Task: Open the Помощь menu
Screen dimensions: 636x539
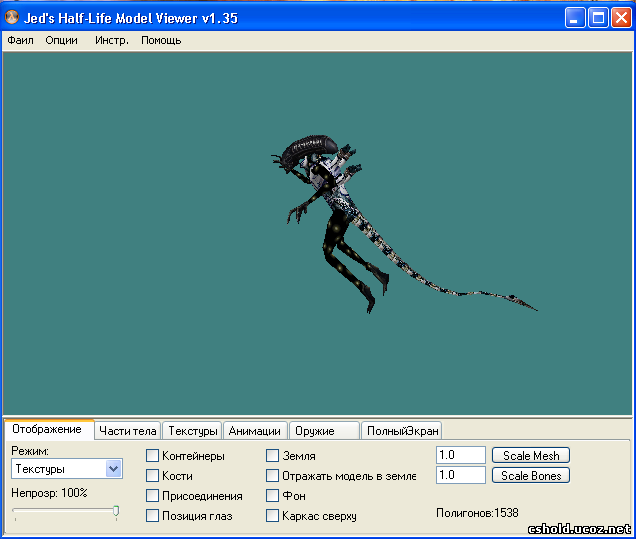Action: pyautogui.click(x=161, y=40)
